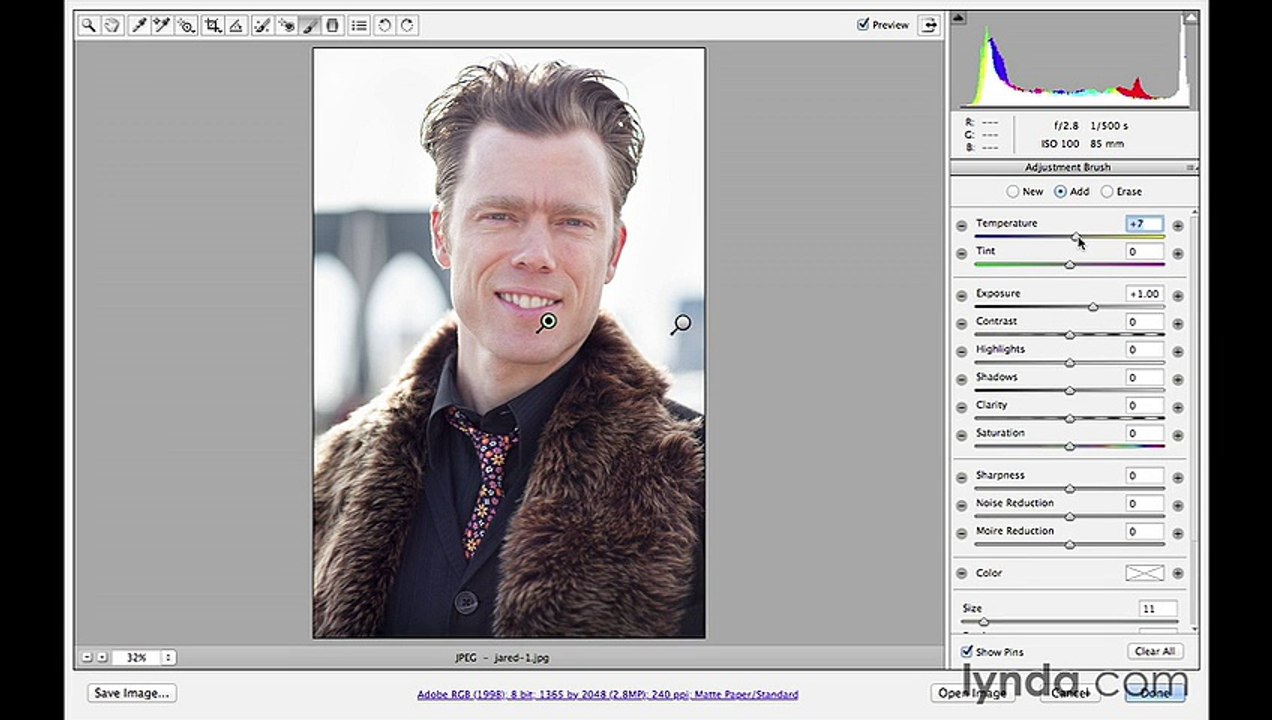Decrease Contrast with minus icon

(961, 324)
